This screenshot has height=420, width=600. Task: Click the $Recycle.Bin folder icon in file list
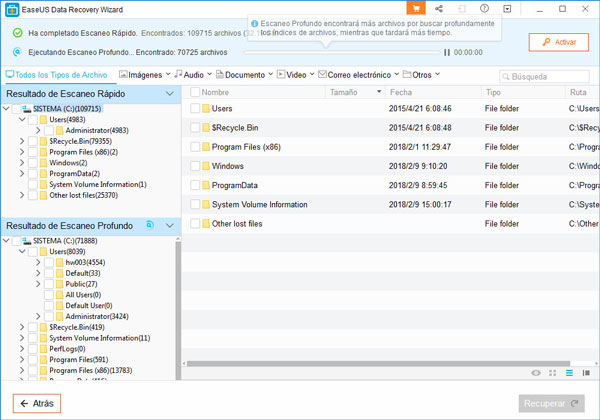click(206, 128)
